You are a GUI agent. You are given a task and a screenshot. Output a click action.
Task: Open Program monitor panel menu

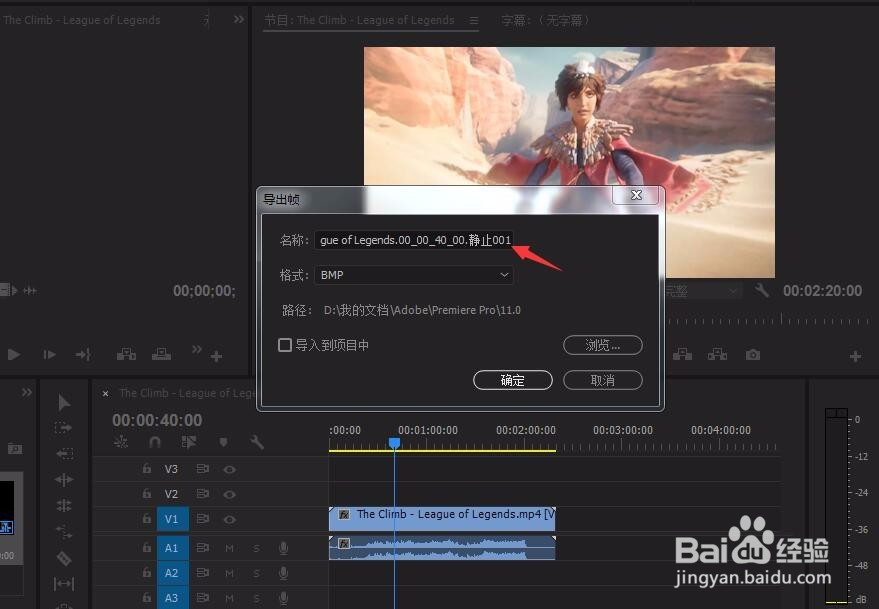474,20
